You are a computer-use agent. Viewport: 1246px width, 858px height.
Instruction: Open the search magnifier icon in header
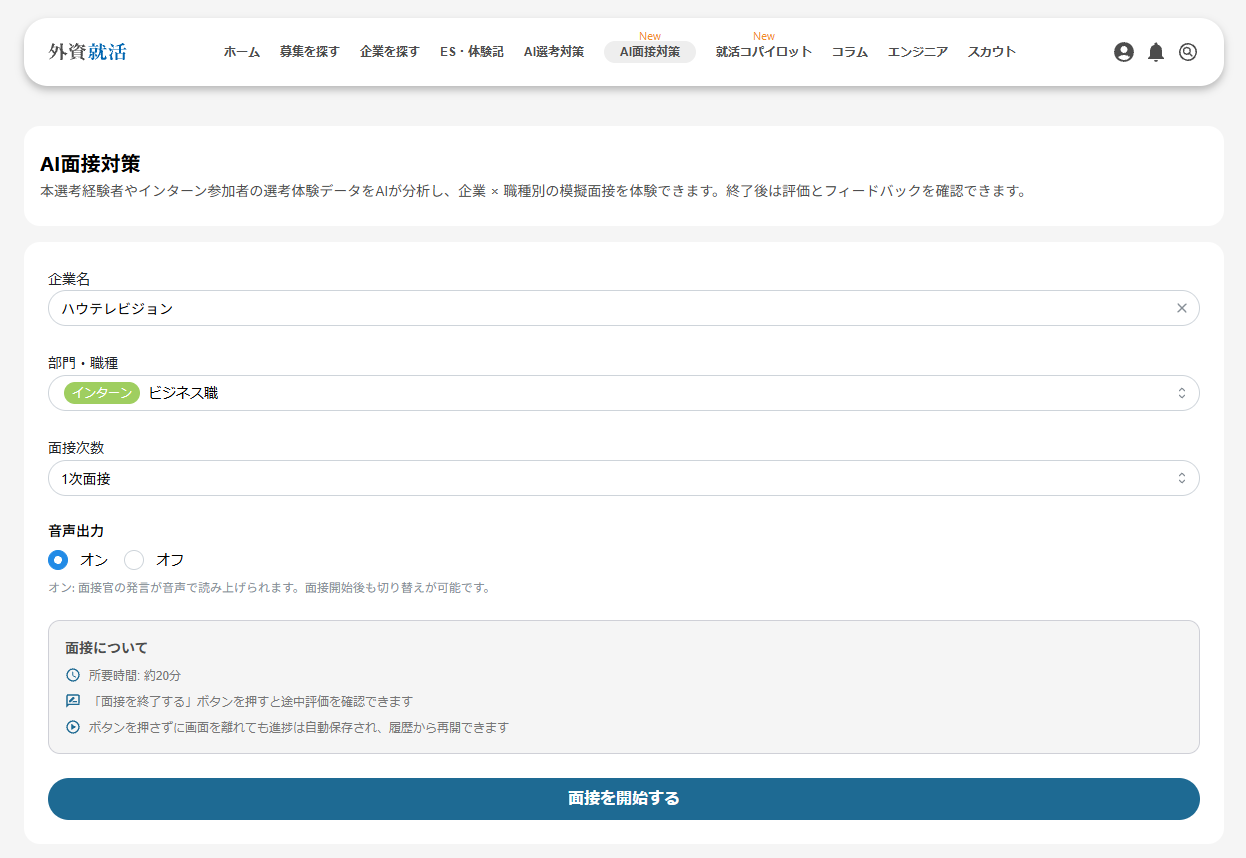[x=1188, y=52]
